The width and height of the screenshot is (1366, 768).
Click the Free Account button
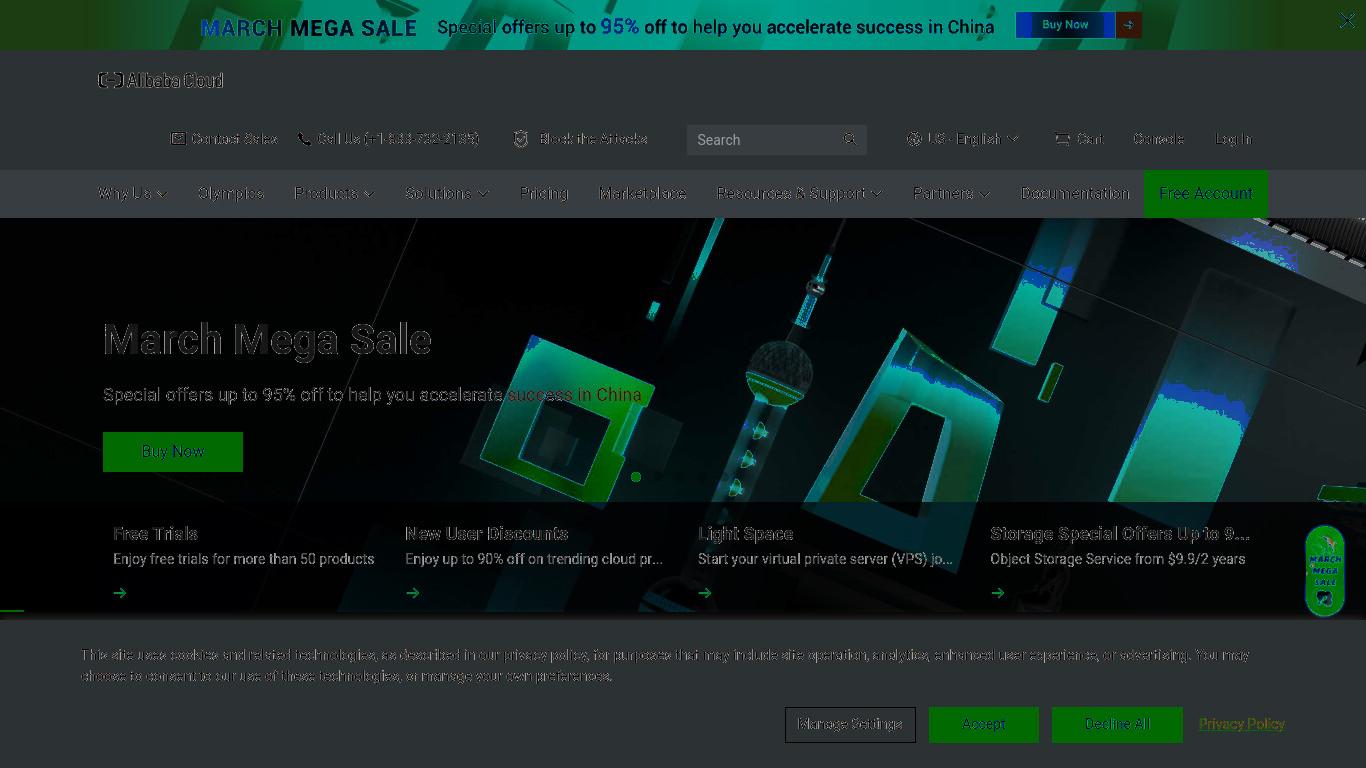click(x=1206, y=193)
